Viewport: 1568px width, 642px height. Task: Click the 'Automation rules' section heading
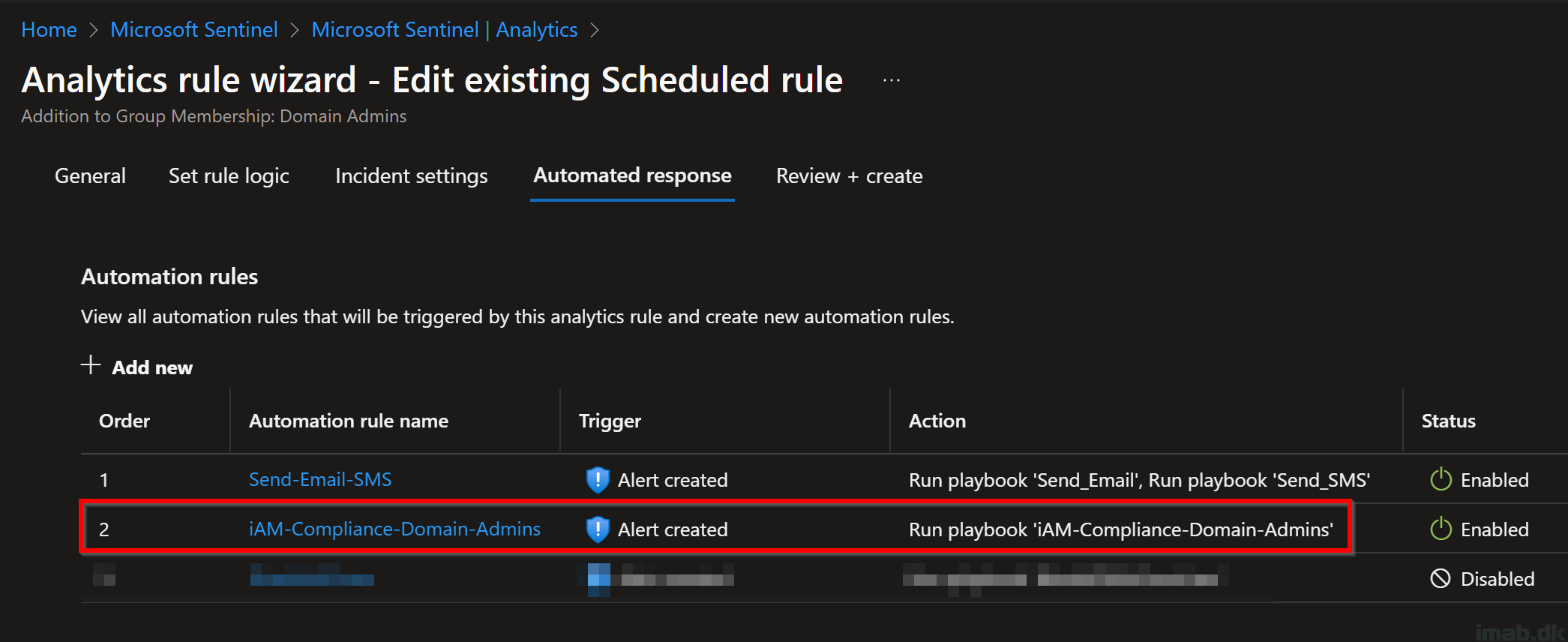pyautogui.click(x=169, y=277)
